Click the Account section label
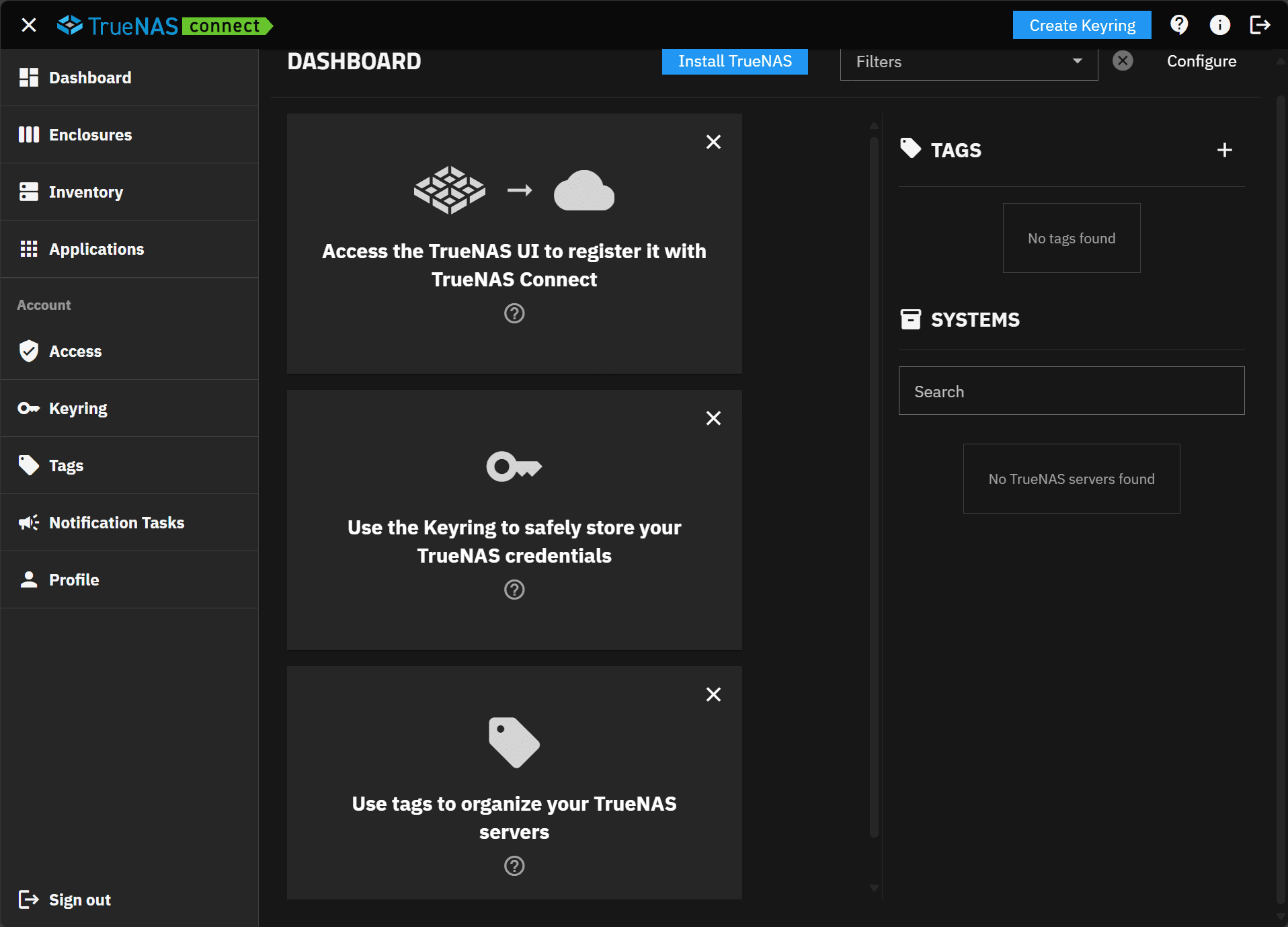The height and width of the screenshot is (927, 1288). click(x=44, y=305)
